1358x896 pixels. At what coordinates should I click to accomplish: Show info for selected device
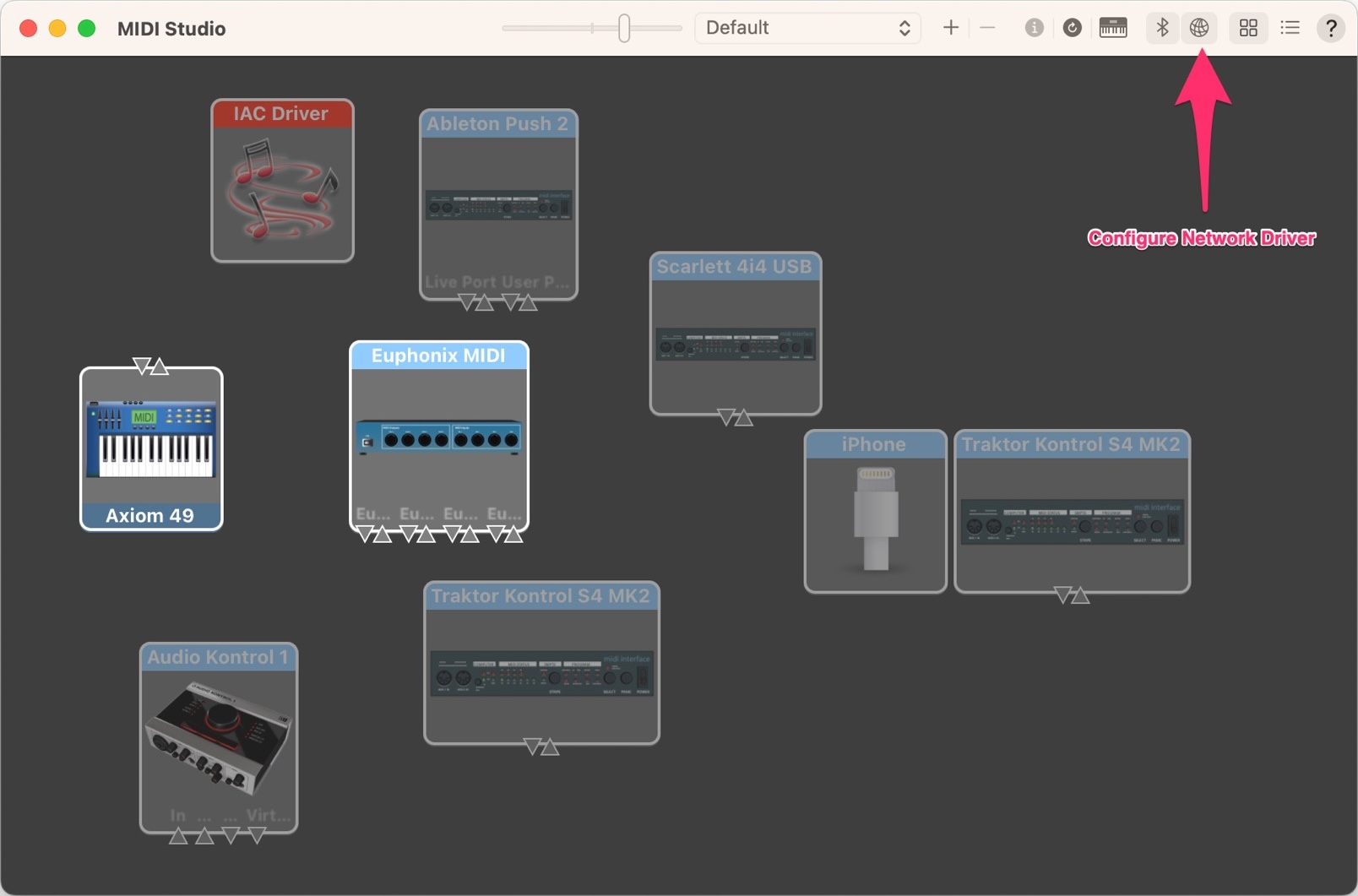click(1034, 28)
